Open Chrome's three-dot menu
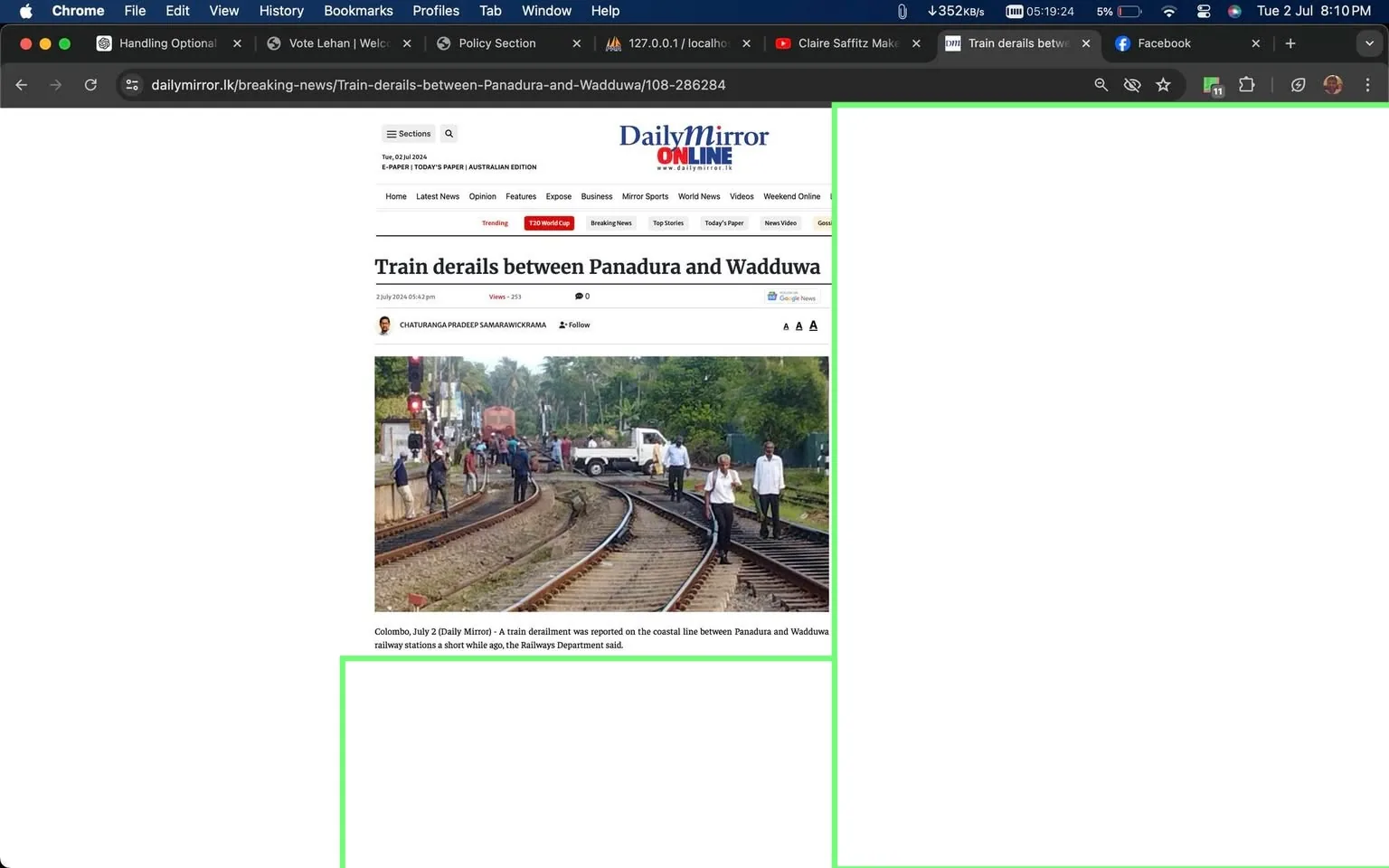Viewport: 1389px width, 868px height. coord(1368,84)
